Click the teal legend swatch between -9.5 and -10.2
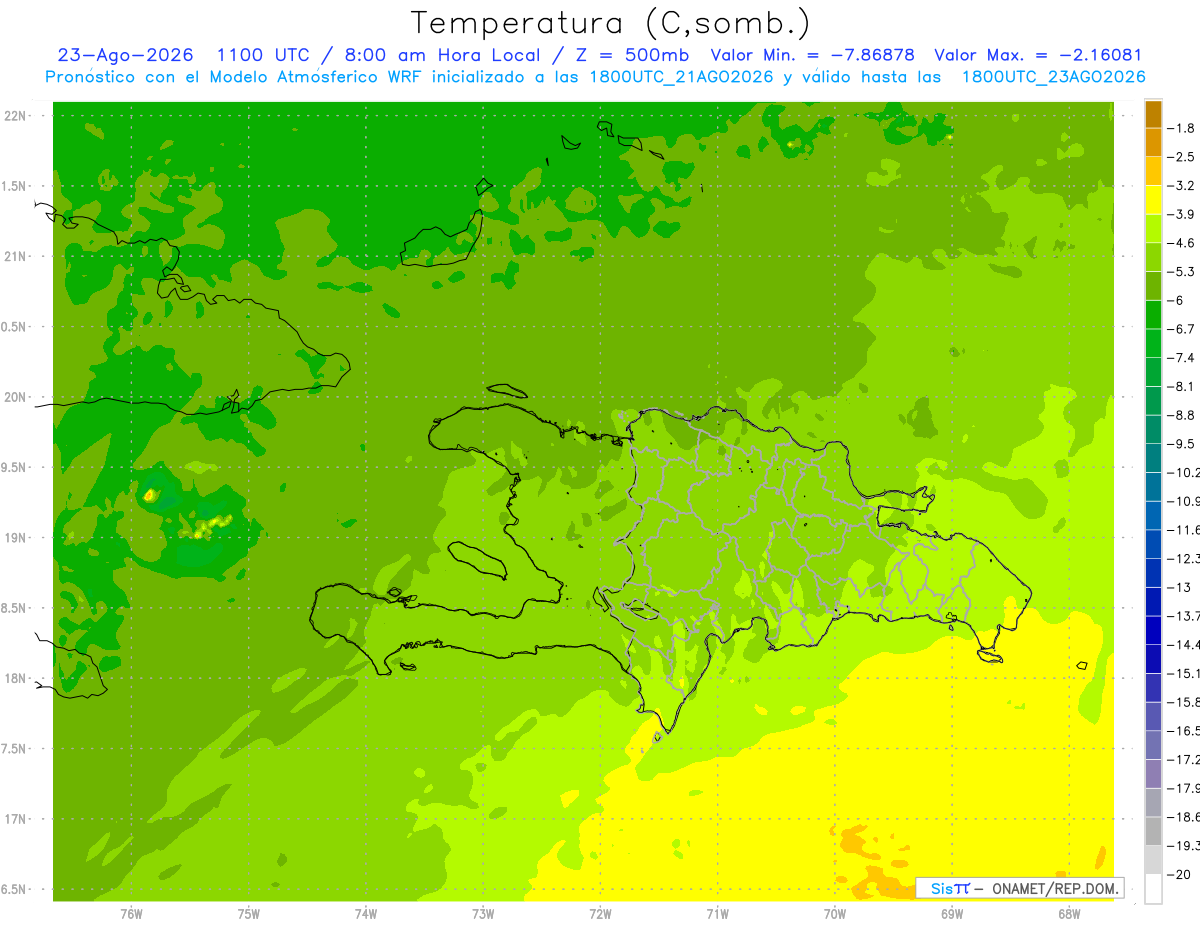This screenshot has height=927, width=1200. pos(1153,458)
